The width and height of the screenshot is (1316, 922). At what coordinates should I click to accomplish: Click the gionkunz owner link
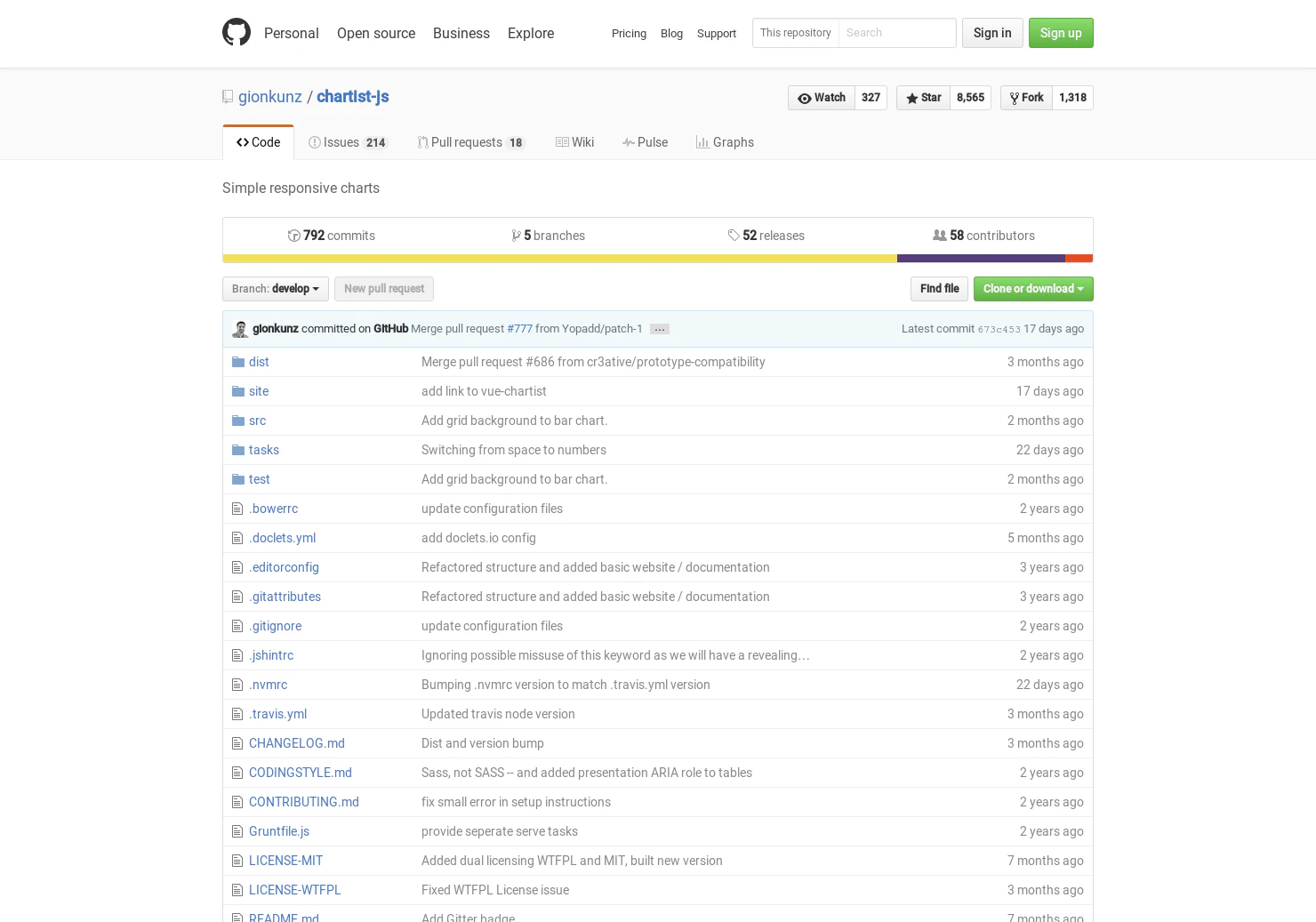pyautogui.click(x=270, y=97)
